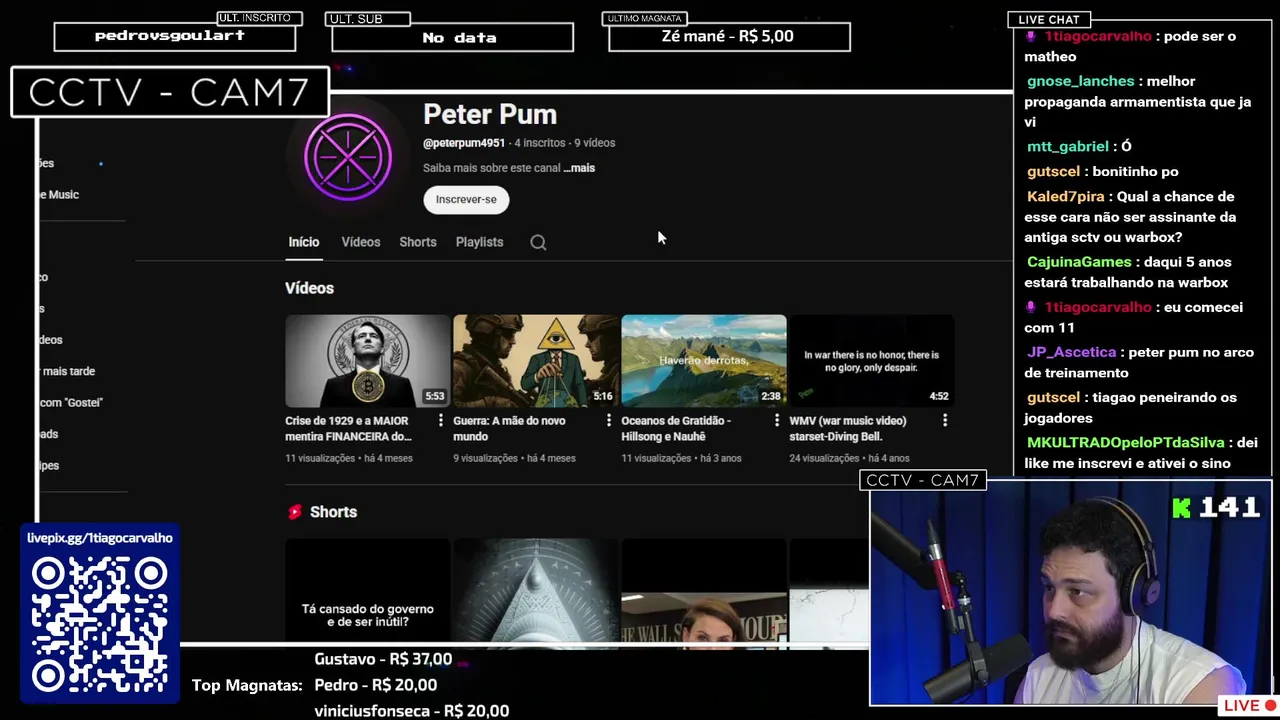Click the Vídeos section heading

click(309, 288)
